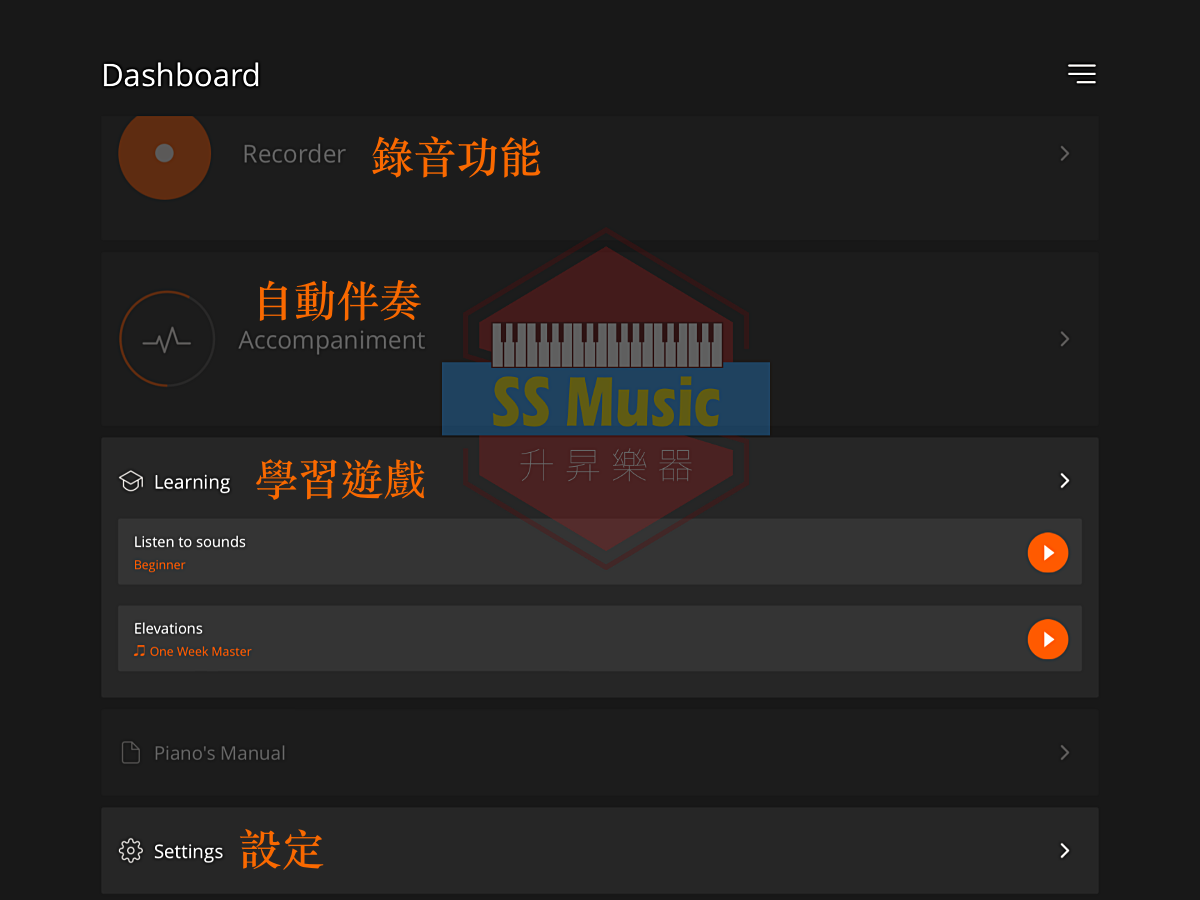Click the Settings gear icon
This screenshot has height=900, width=1200.
(x=131, y=850)
